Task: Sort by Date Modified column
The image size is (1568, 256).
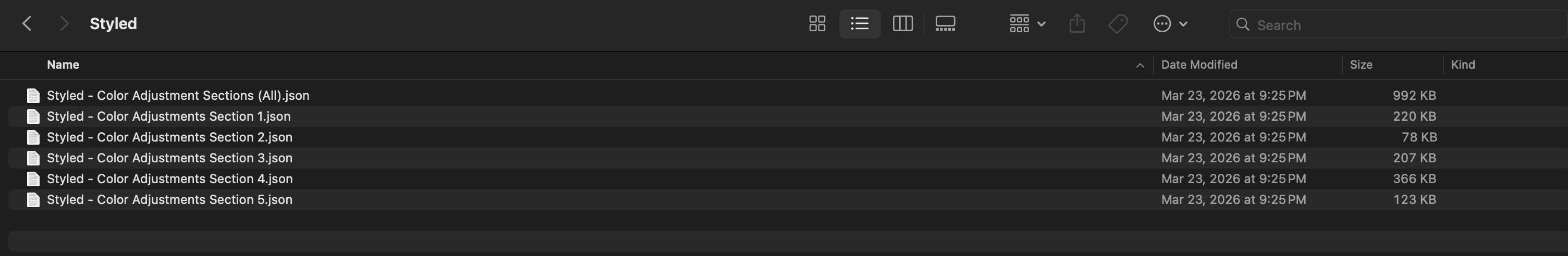Action: [x=1198, y=65]
